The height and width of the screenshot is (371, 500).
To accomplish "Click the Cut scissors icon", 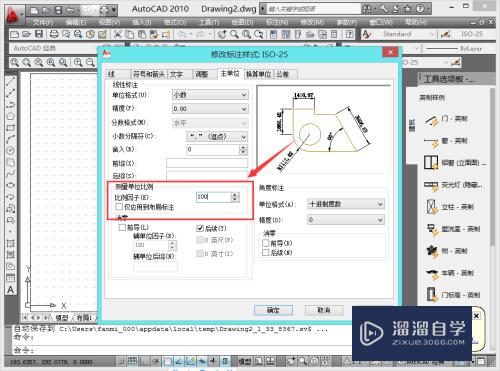I will [x=117, y=34].
